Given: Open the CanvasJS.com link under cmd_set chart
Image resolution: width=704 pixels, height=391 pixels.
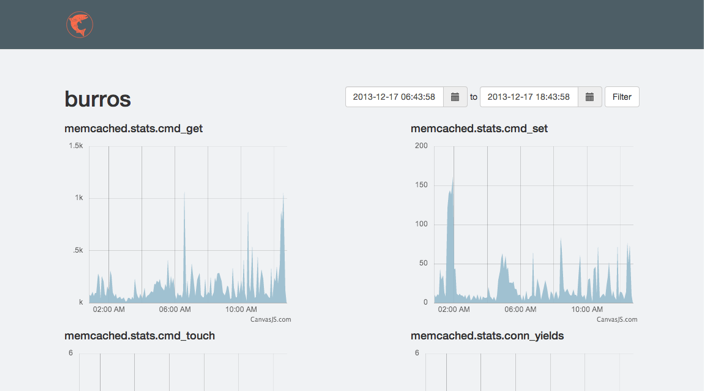Looking at the screenshot, I should coord(616,320).
